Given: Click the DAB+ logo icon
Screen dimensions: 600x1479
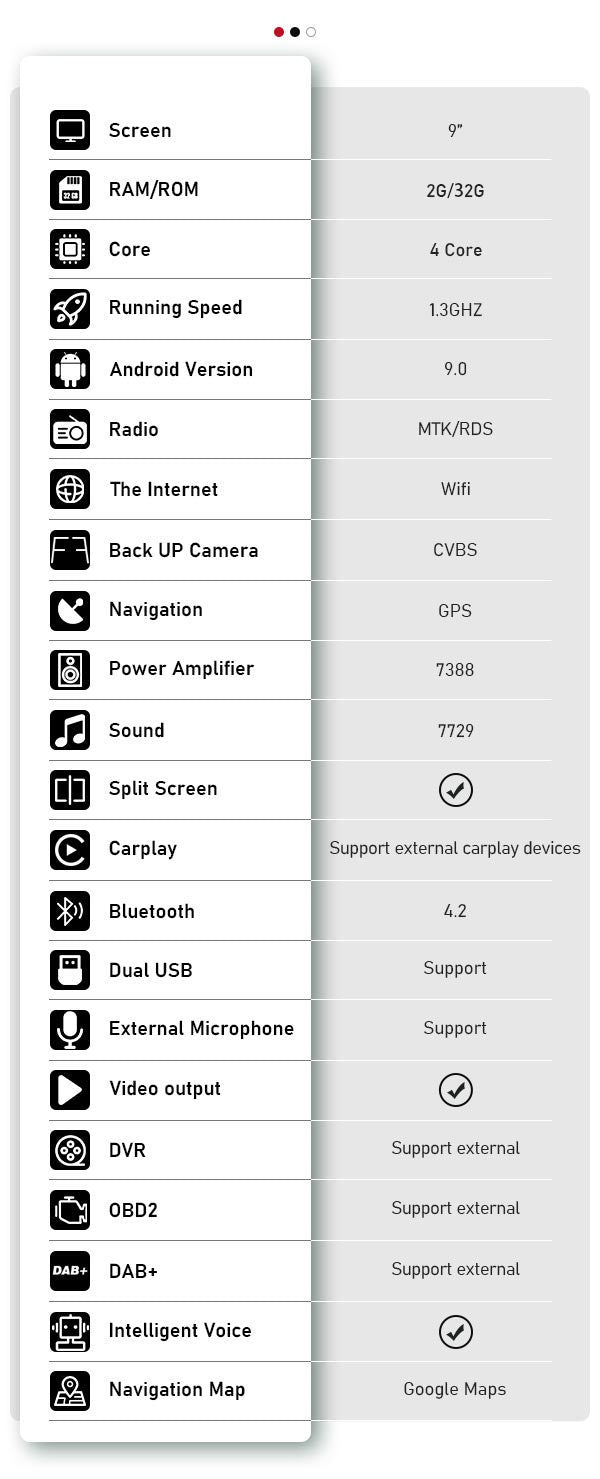Looking at the screenshot, I should (70, 1271).
